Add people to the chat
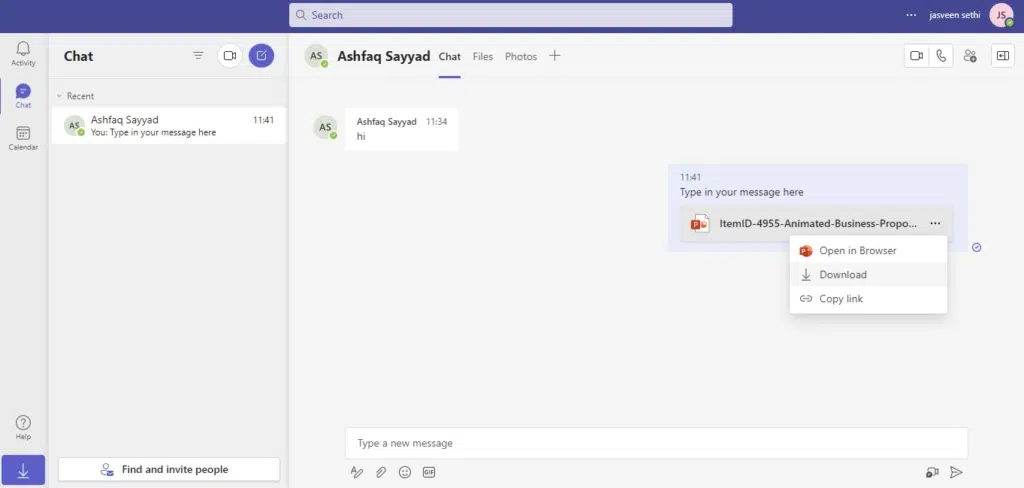This screenshot has height=488, width=1024. point(969,56)
